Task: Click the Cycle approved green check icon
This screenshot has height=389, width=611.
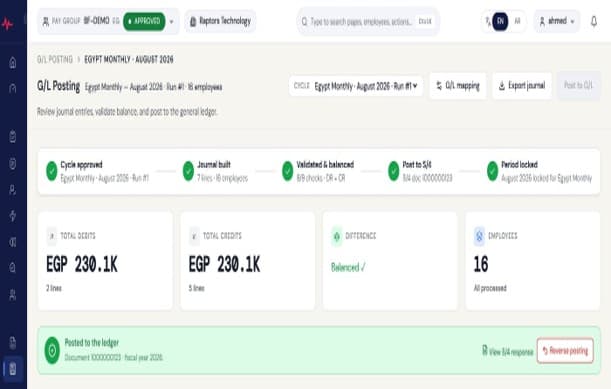Action: pyautogui.click(x=51, y=171)
